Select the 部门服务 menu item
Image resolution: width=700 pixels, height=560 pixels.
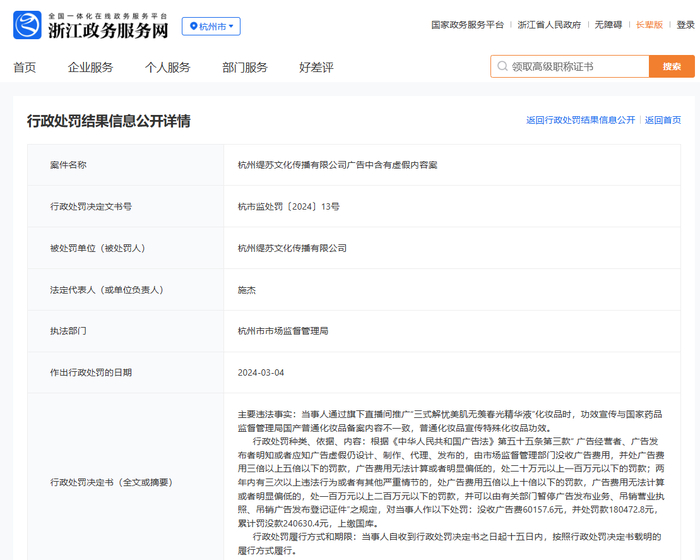click(x=244, y=67)
